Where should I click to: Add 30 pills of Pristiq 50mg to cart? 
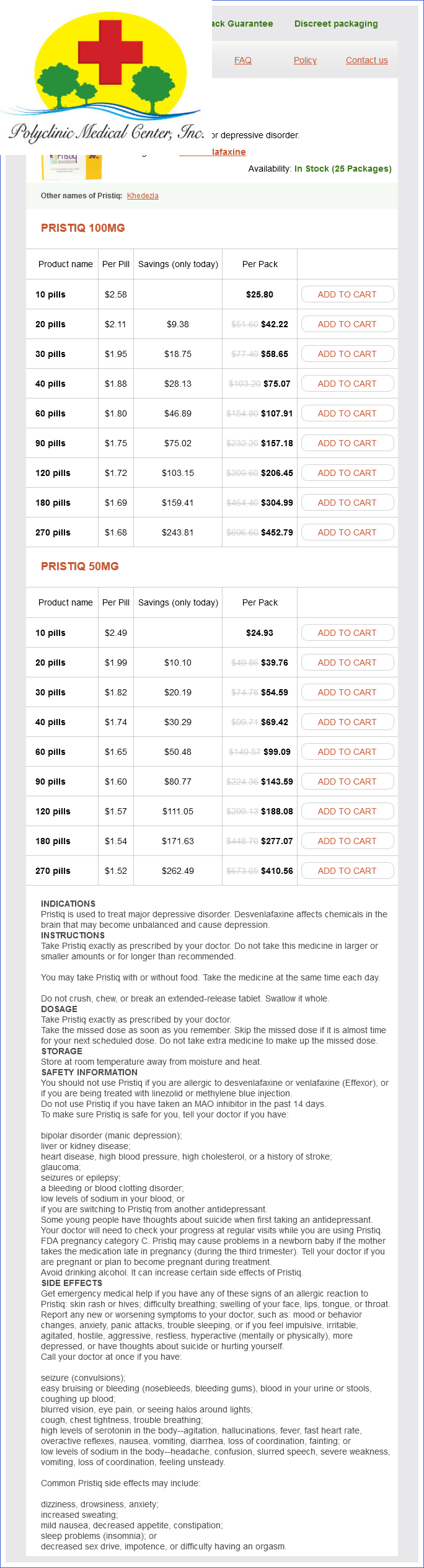[347, 692]
